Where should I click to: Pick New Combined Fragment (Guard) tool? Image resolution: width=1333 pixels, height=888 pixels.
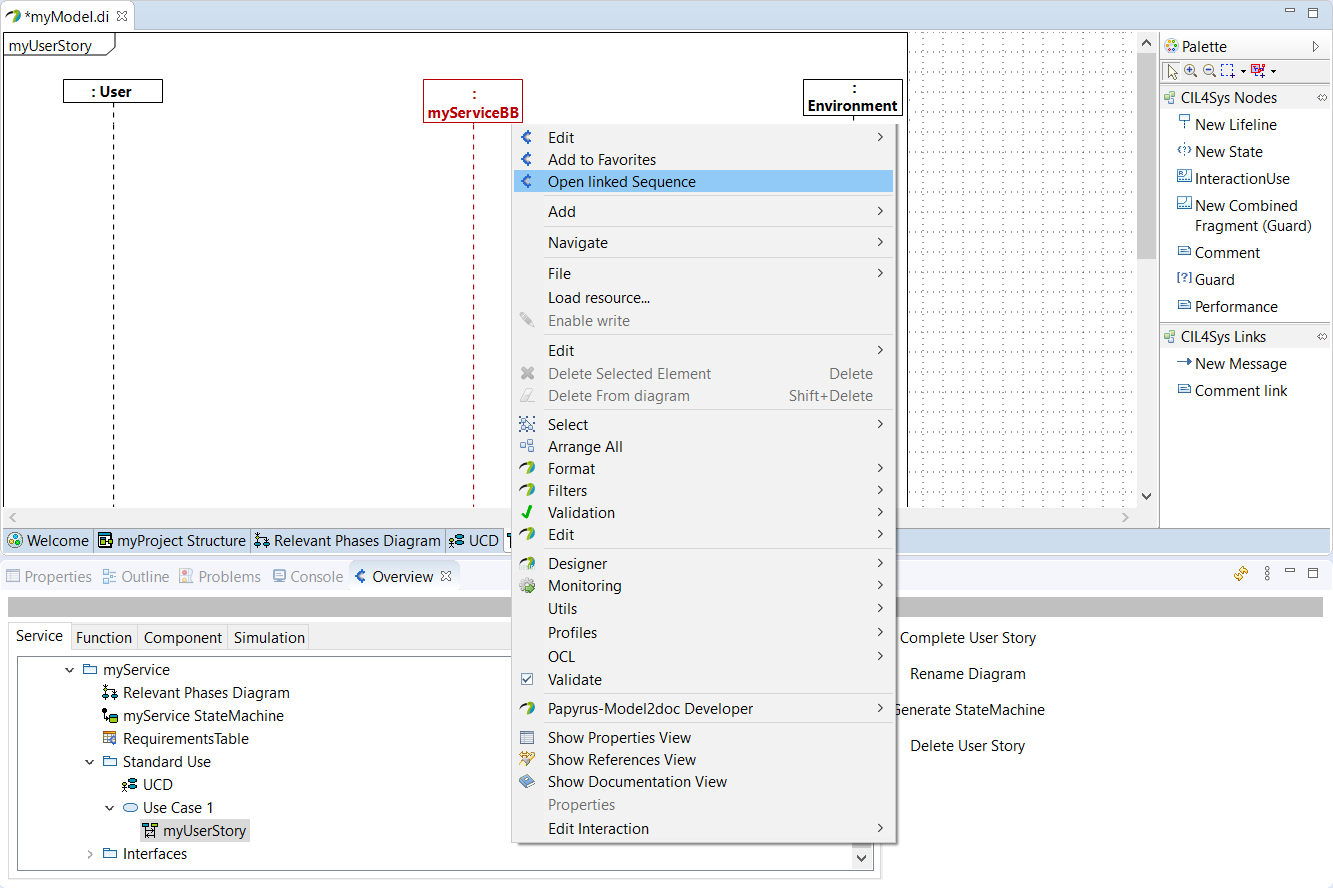1244,216
